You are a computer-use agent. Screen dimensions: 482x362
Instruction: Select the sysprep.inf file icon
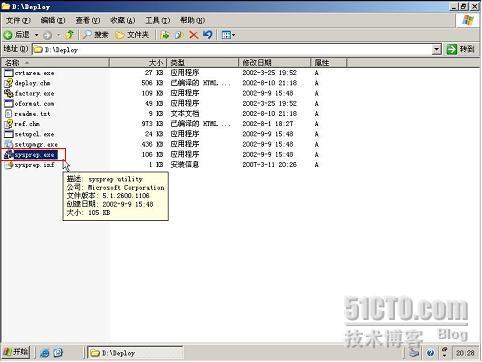[9, 165]
